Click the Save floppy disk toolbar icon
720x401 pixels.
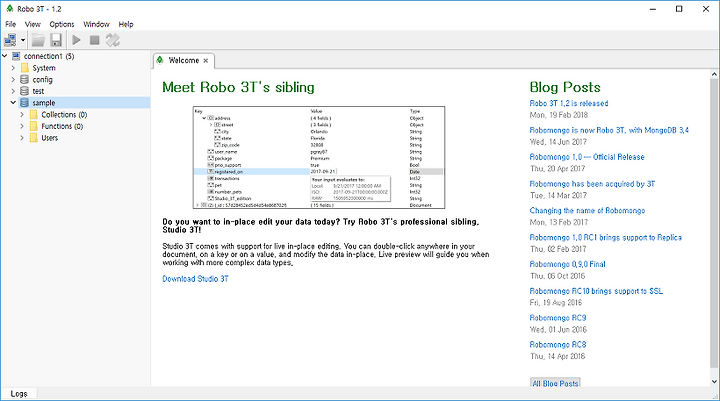56,40
